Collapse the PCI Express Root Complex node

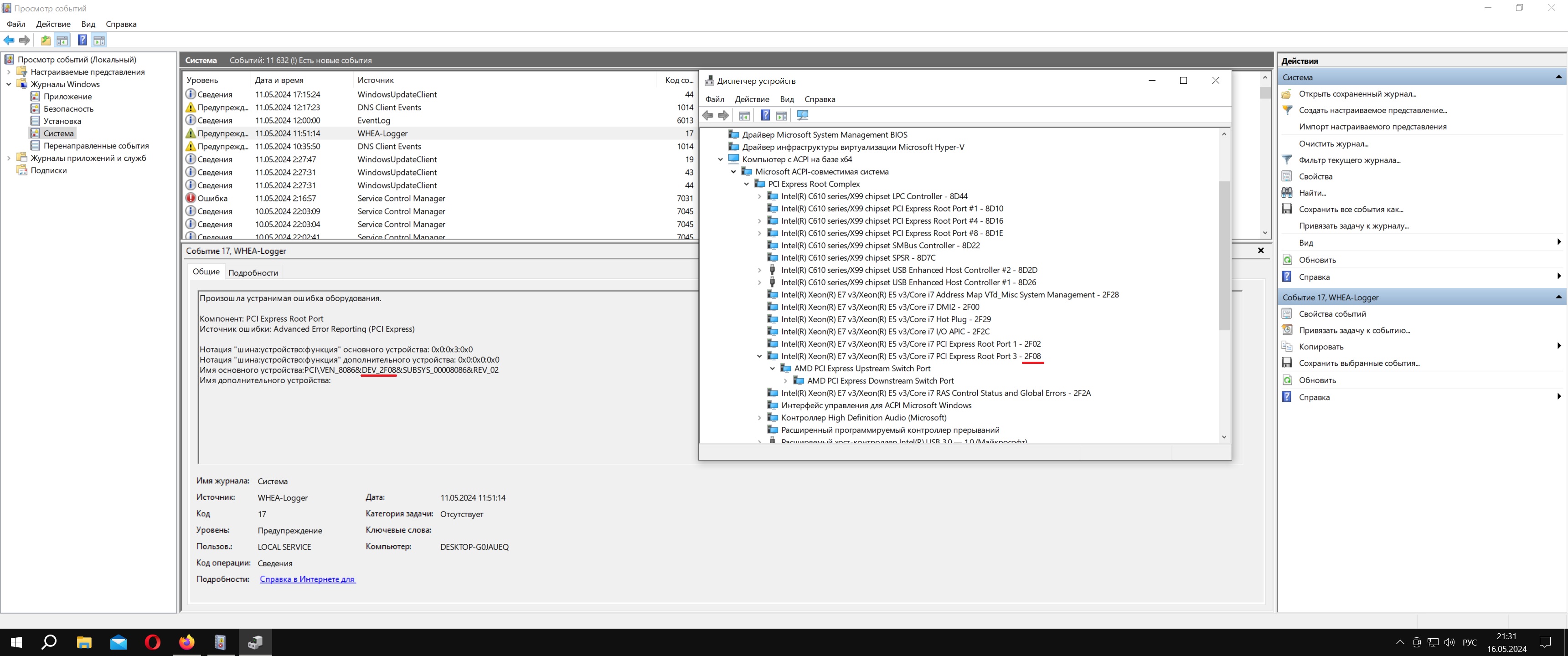746,184
